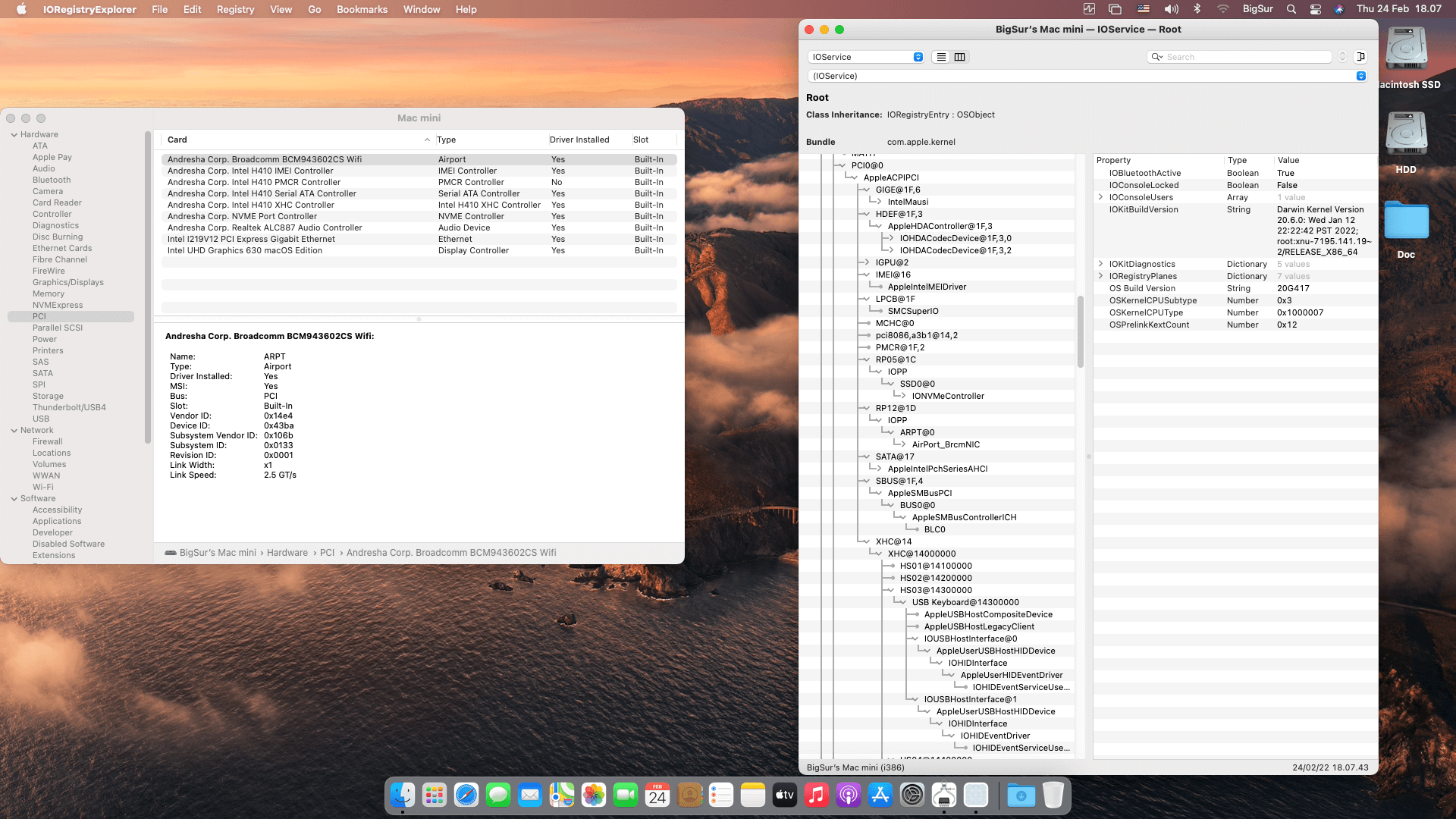Open Safari from the Dock
Viewport: 1456px width, 819px height.
466,795
